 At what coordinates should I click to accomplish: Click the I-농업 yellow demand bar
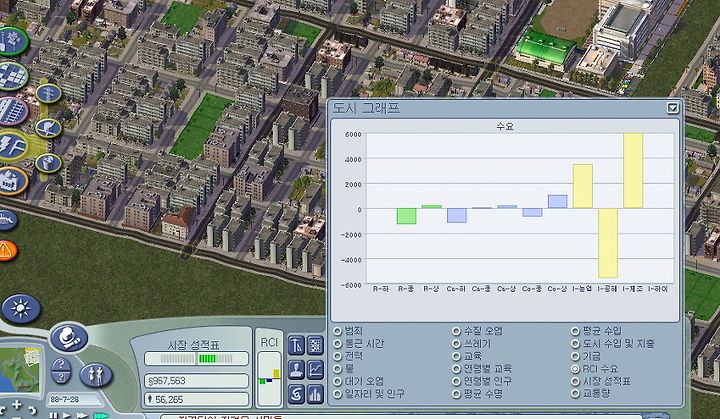(583, 186)
